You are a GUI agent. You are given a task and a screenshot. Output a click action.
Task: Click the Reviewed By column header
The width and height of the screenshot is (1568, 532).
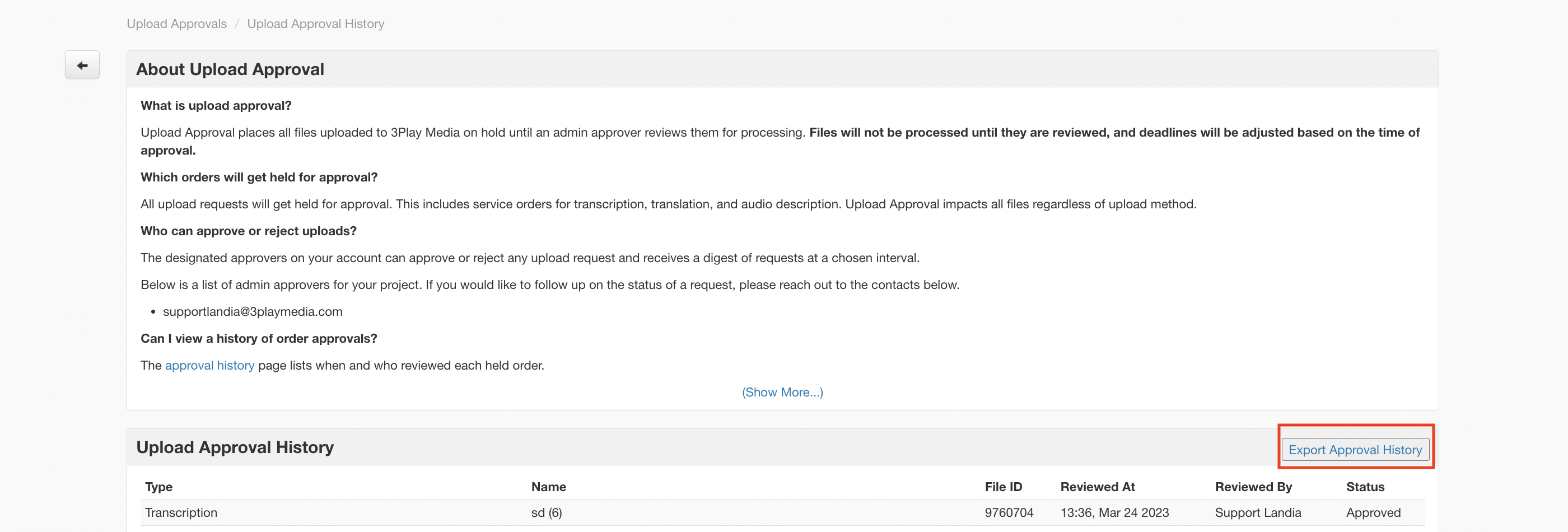tap(1253, 486)
